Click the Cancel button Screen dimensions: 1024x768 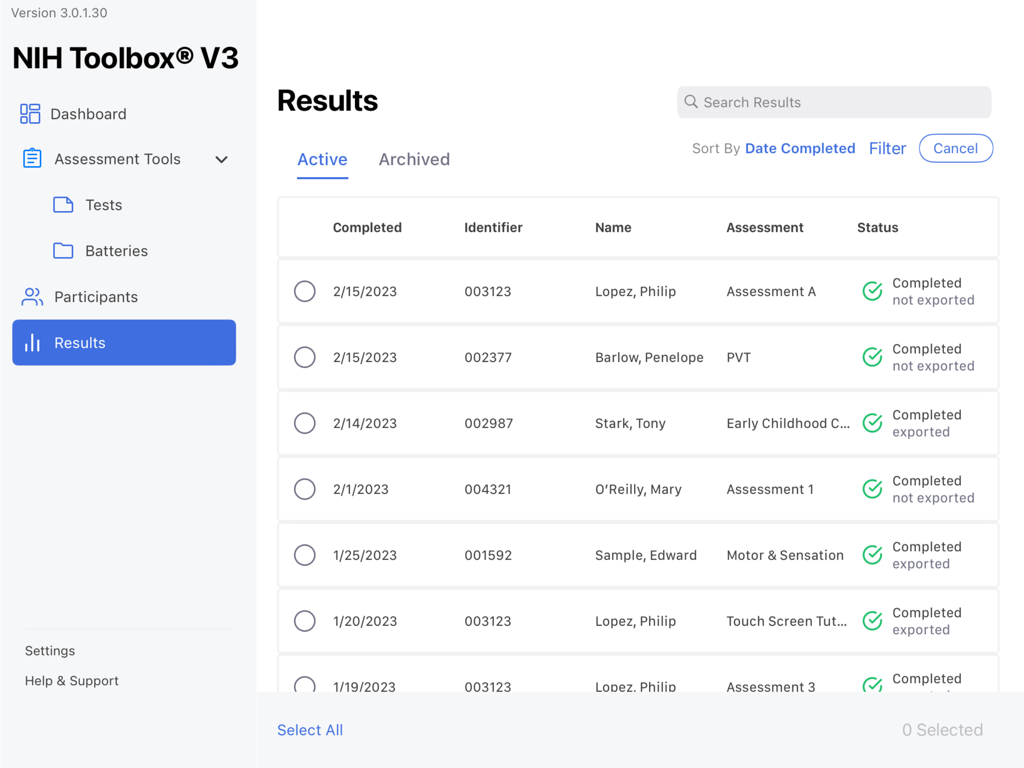click(956, 148)
